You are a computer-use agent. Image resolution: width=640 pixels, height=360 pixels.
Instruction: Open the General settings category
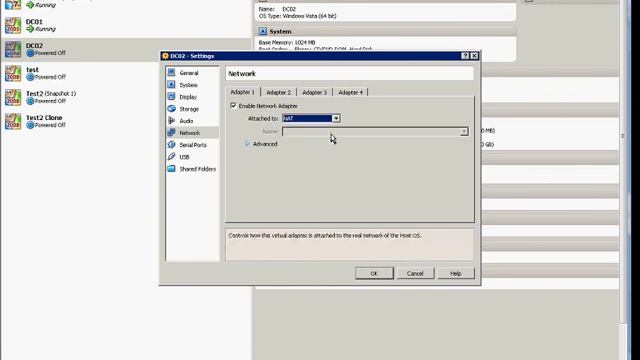click(189, 73)
